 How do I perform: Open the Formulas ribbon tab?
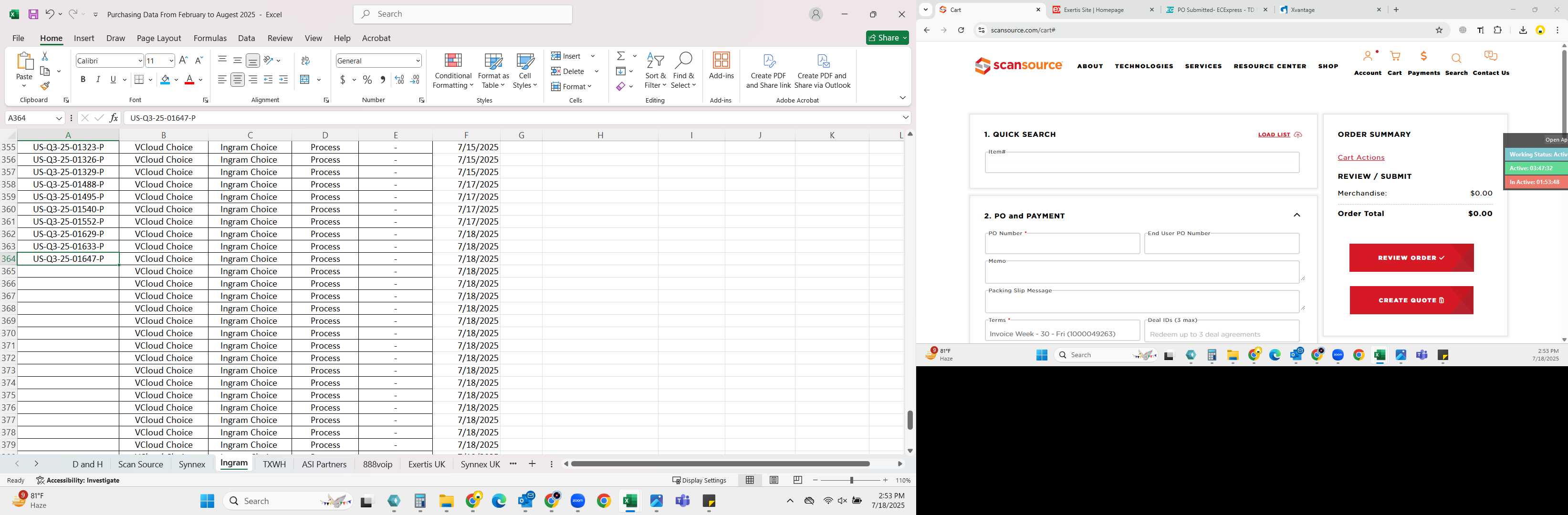coord(210,38)
